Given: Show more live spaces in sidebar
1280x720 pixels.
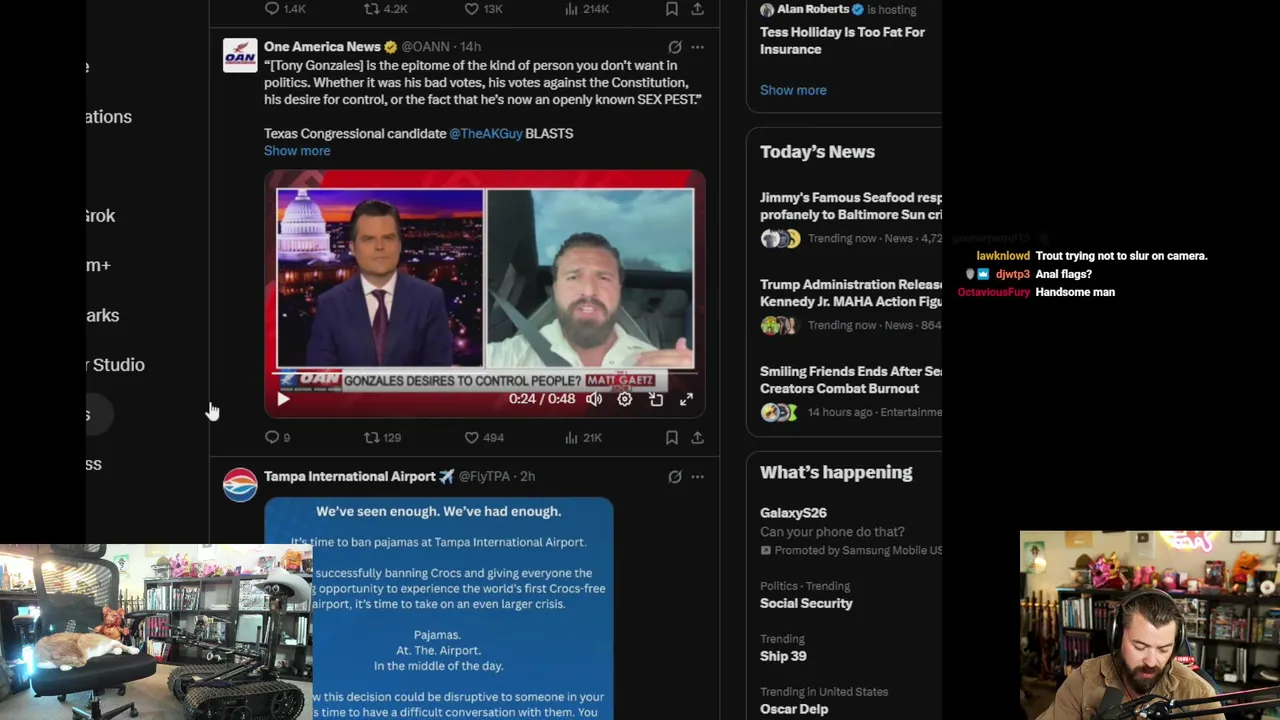Looking at the screenshot, I should pyautogui.click(x=793, y=90).
